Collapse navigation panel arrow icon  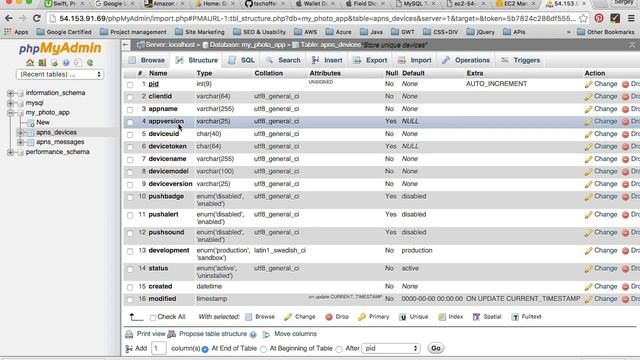tap(126, 44)
